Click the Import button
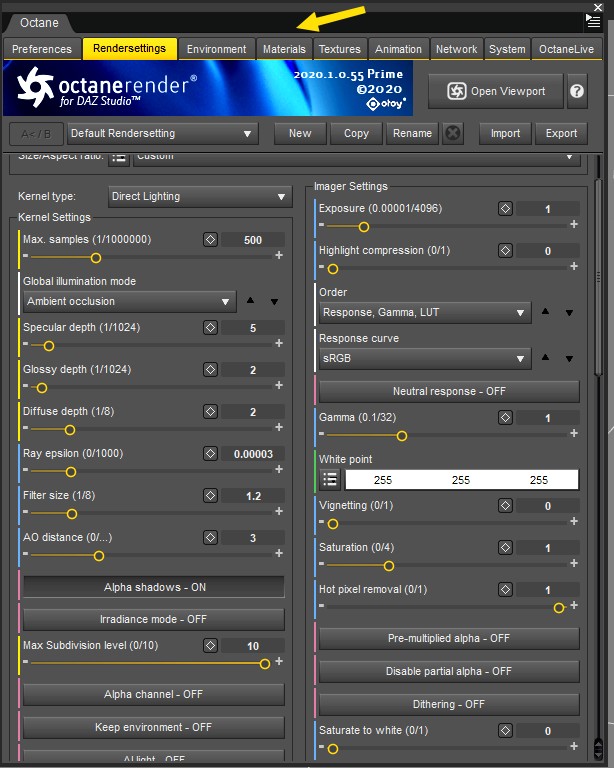Screen dimensions: 614x768 pos(505,133)
